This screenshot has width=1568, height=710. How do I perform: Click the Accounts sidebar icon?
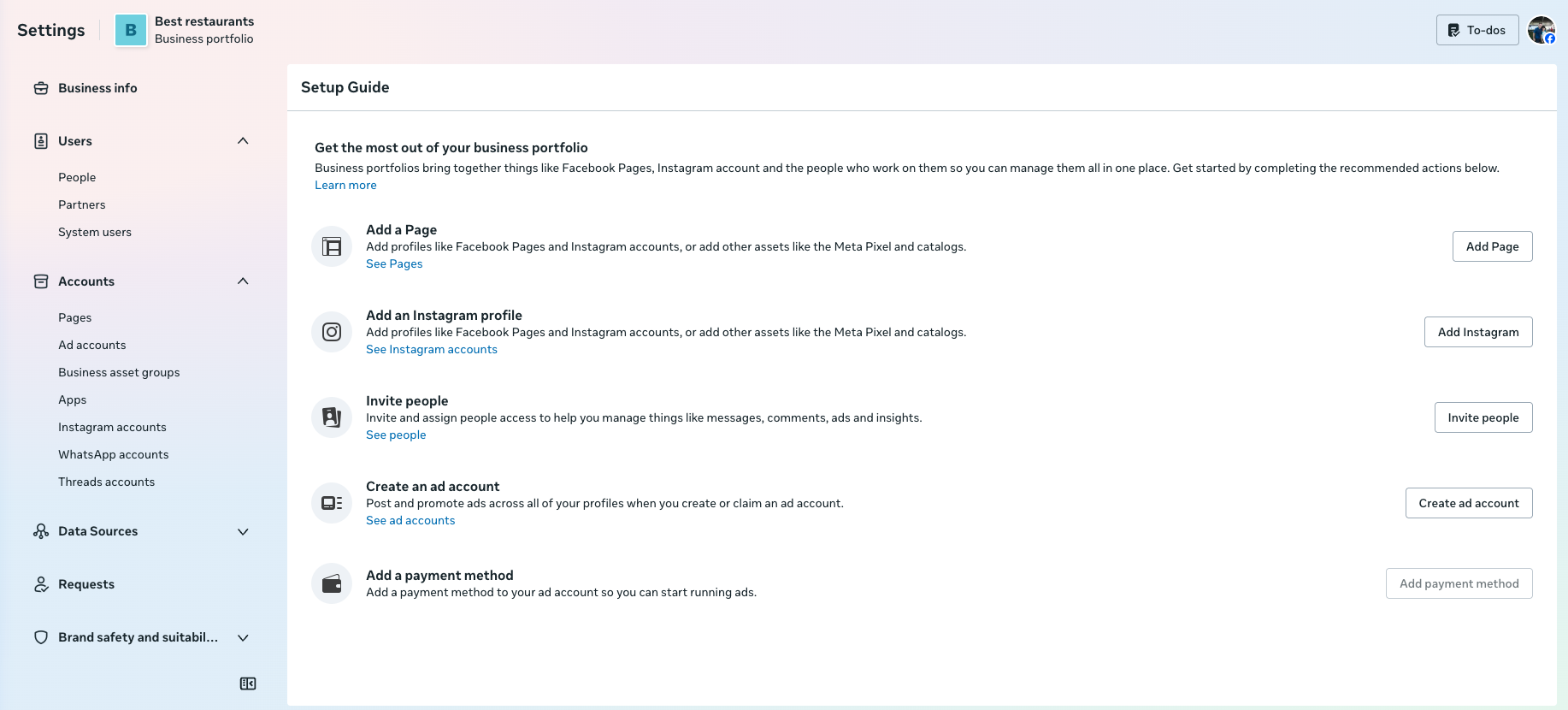click(x=41, y=281)
